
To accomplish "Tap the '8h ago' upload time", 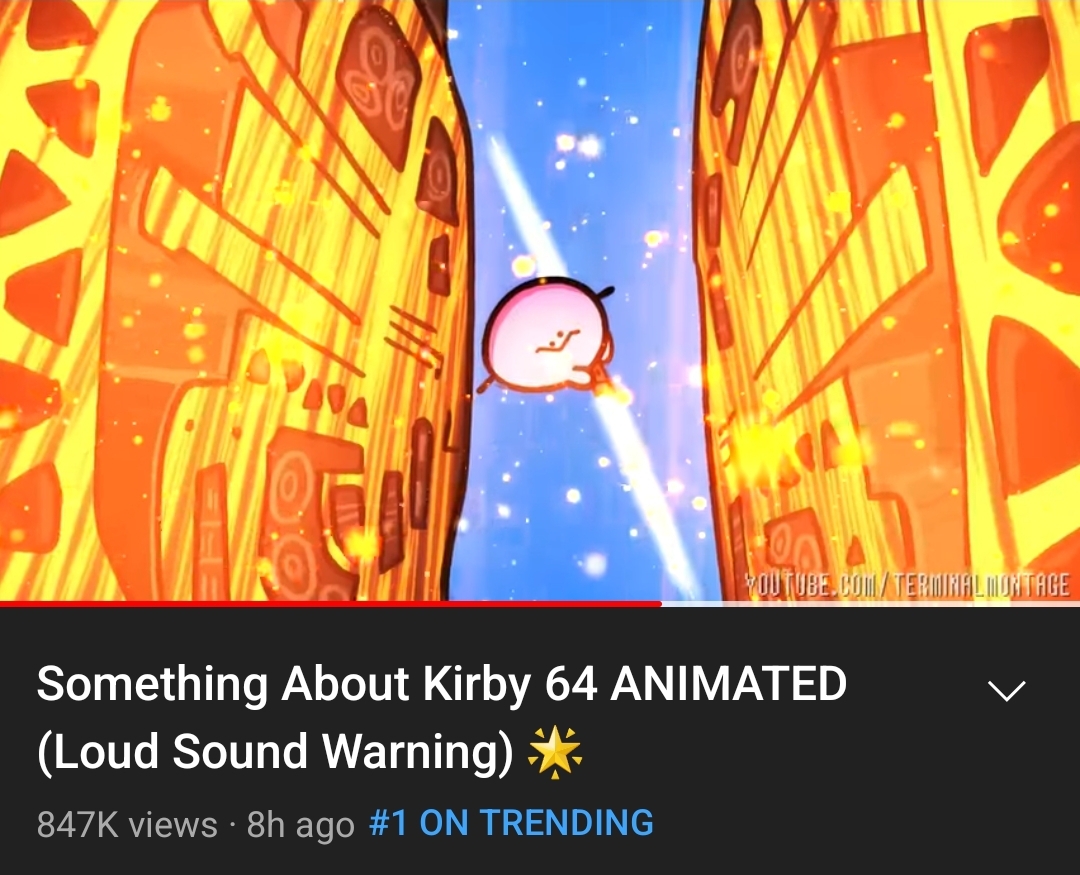I will tap(300, 823).
